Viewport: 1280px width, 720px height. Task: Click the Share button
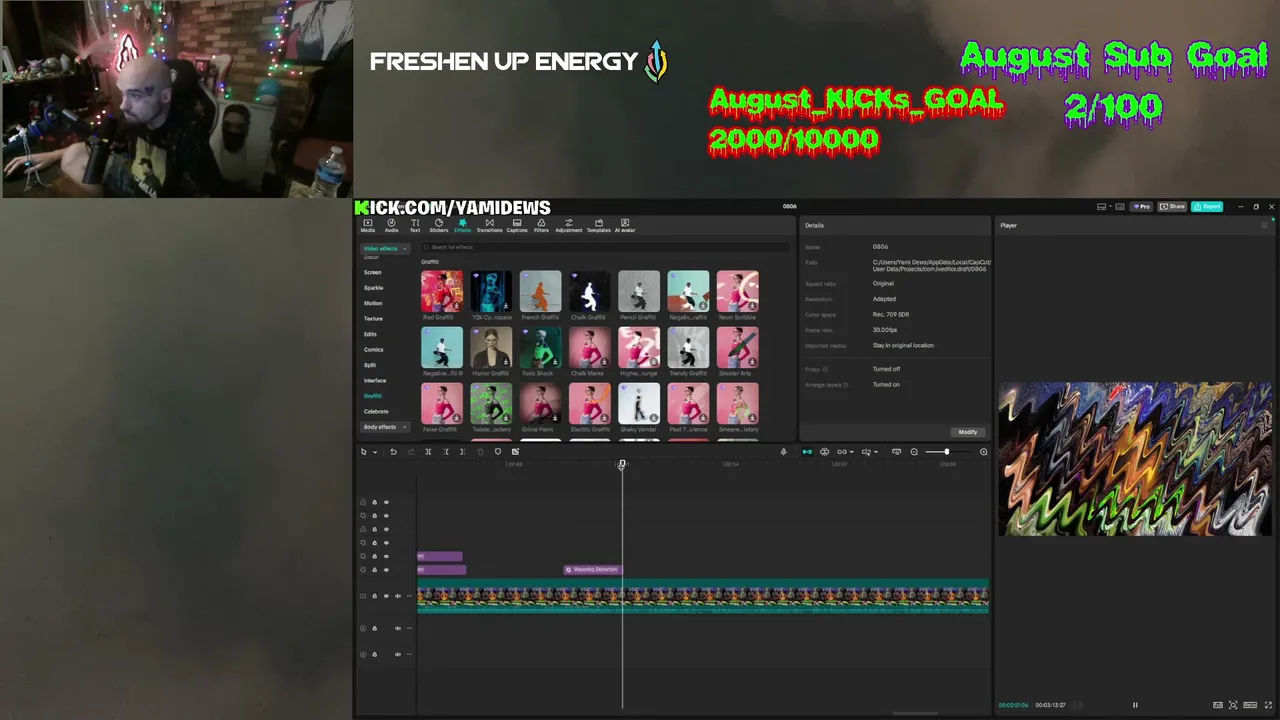1173,207
